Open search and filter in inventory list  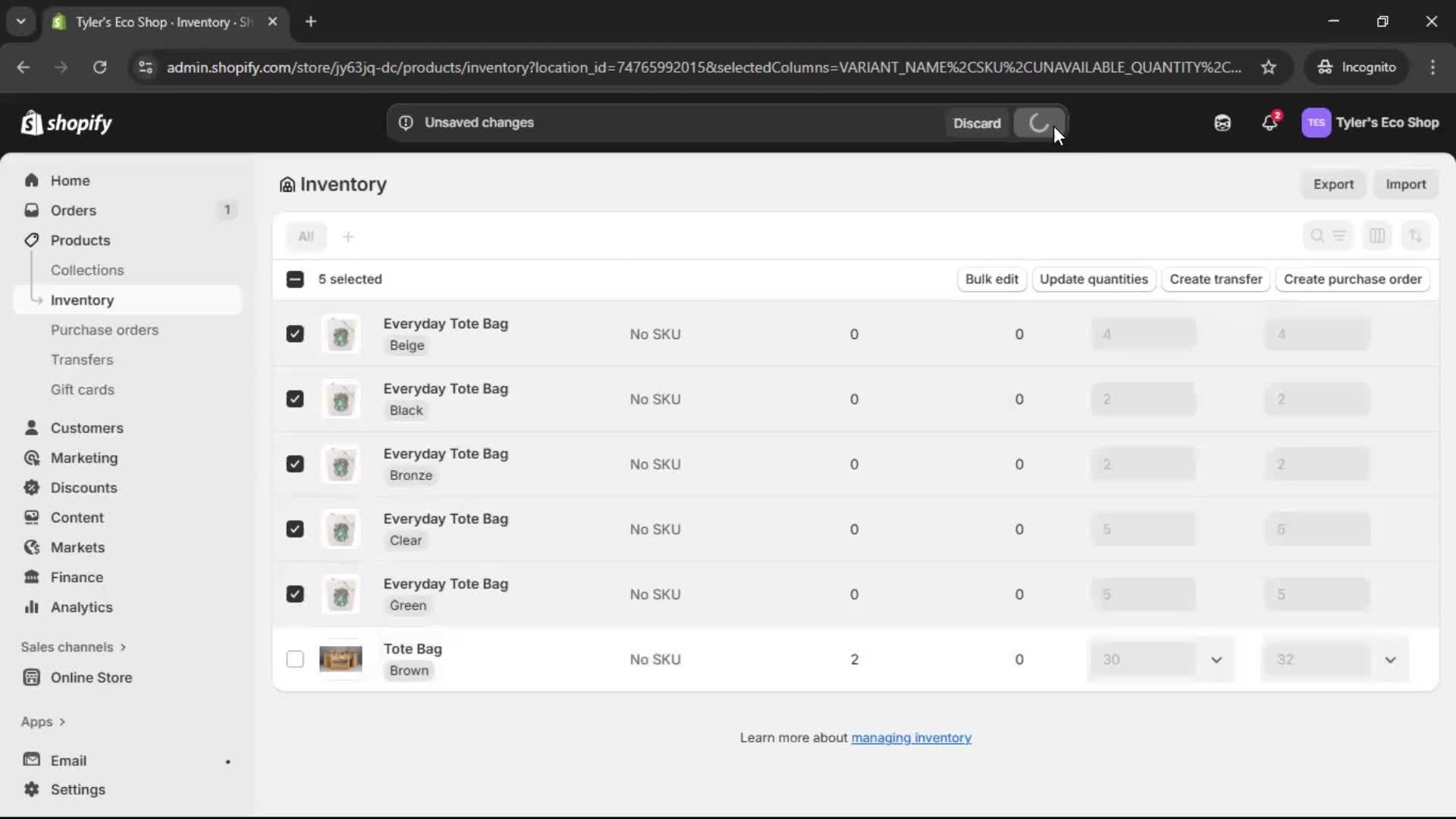point(1317,236)
